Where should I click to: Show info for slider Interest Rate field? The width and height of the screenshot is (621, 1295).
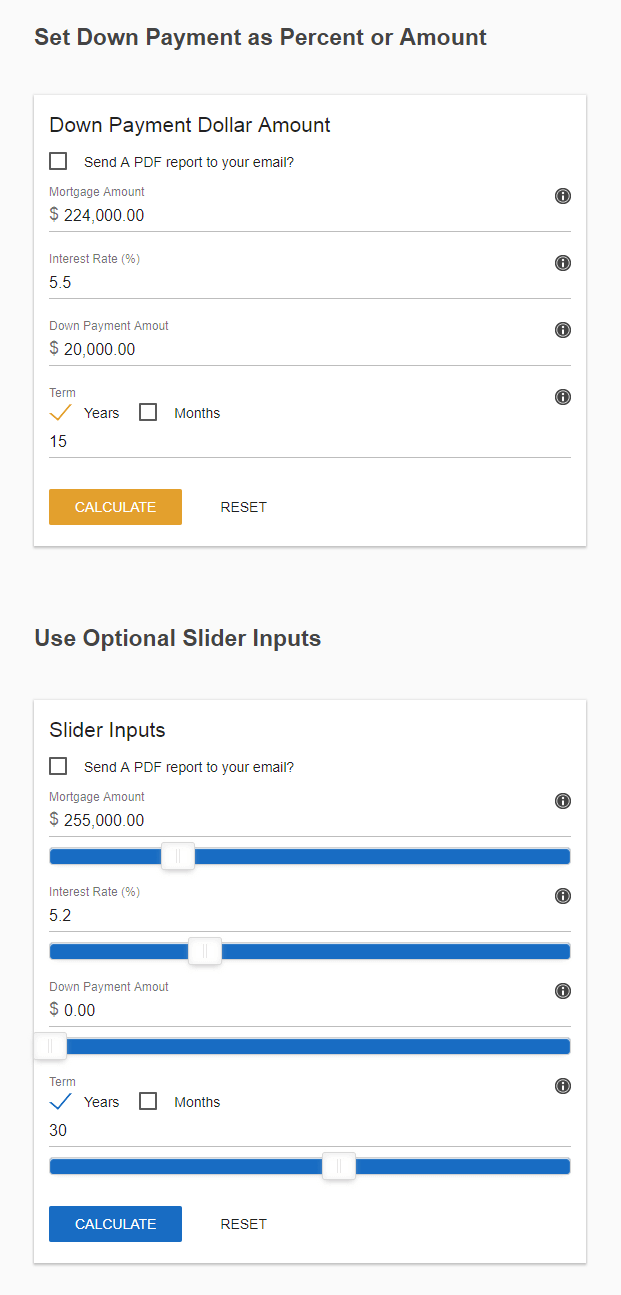tap(563, 896)
